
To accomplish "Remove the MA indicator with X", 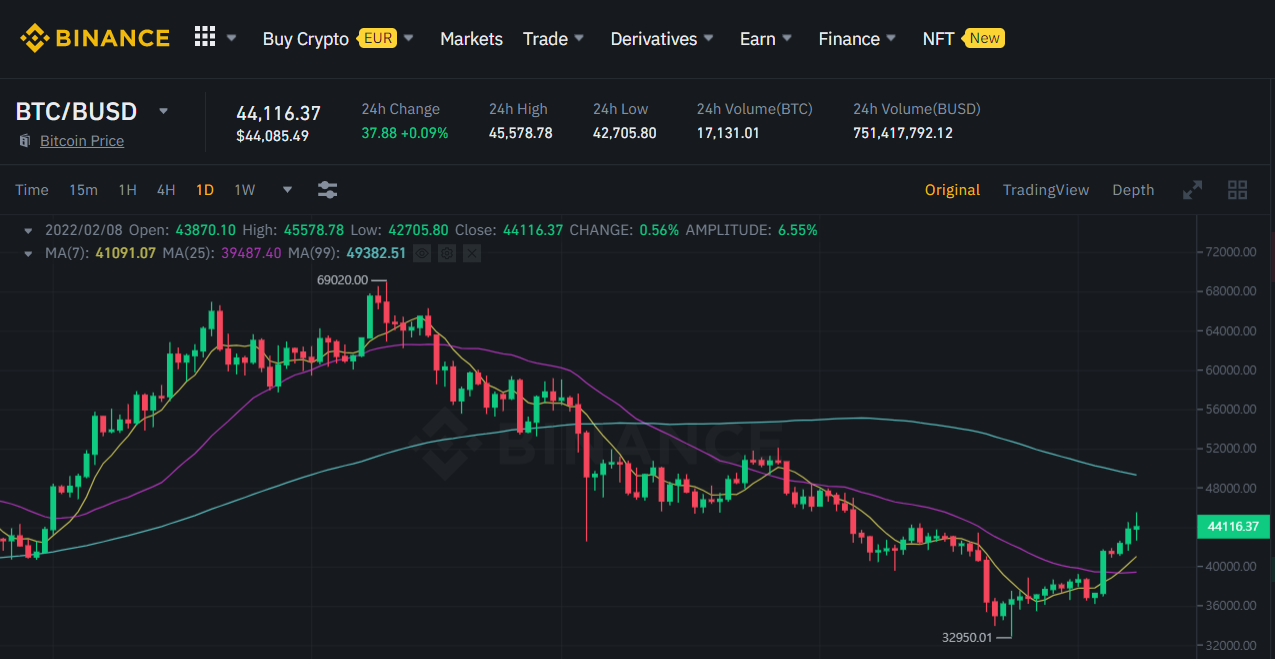I will (472, 254).
